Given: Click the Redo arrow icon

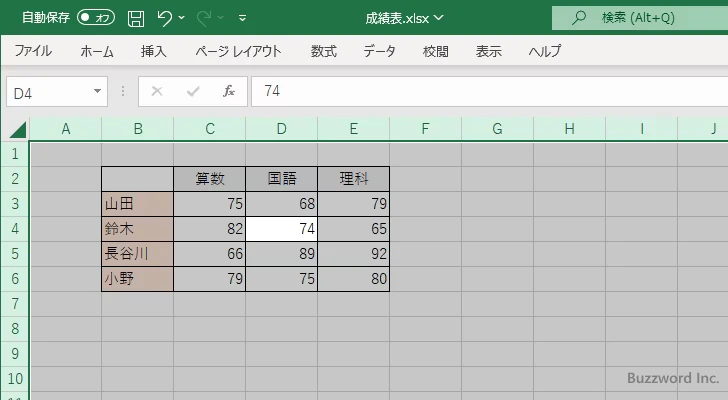Looking at the screenshot, I should coord(204,18).
